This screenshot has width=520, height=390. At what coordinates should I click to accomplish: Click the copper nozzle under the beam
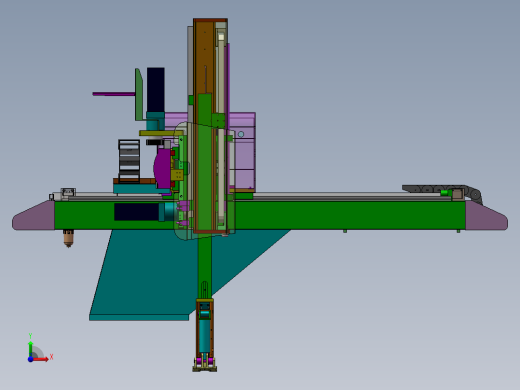click(68, 238)
